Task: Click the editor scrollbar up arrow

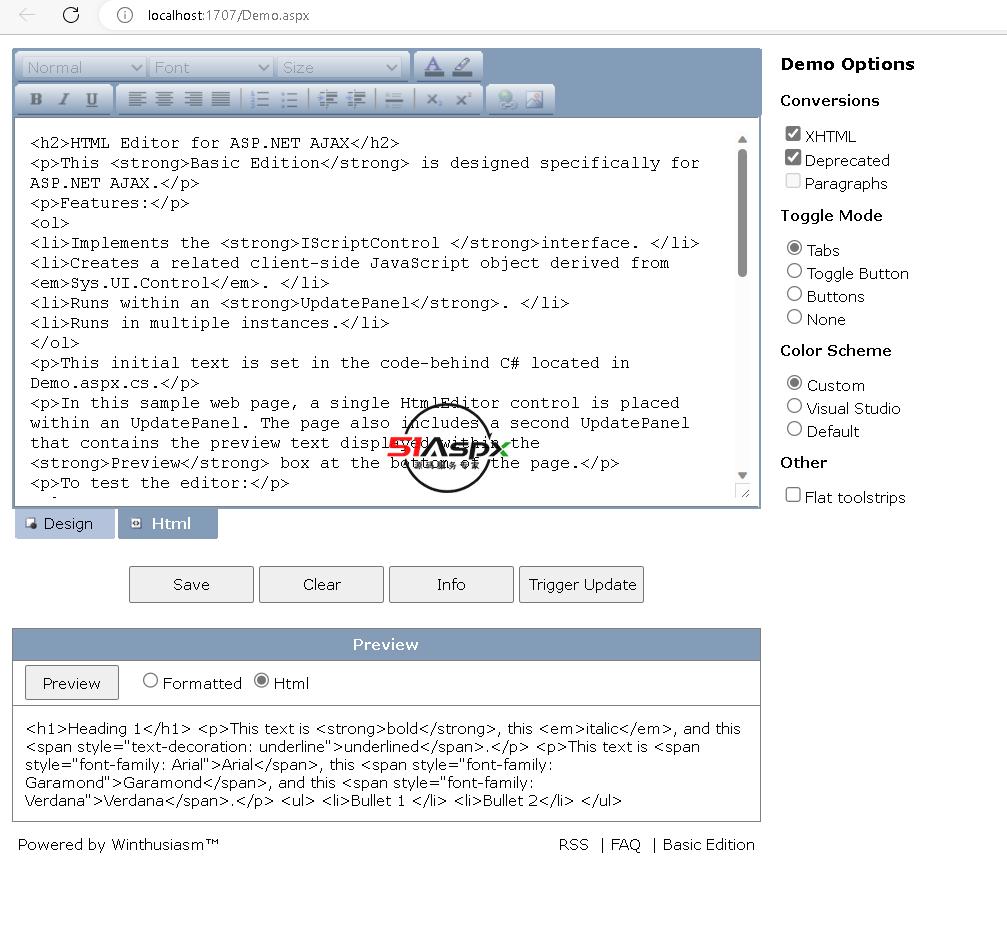Action: pos(742,139)
